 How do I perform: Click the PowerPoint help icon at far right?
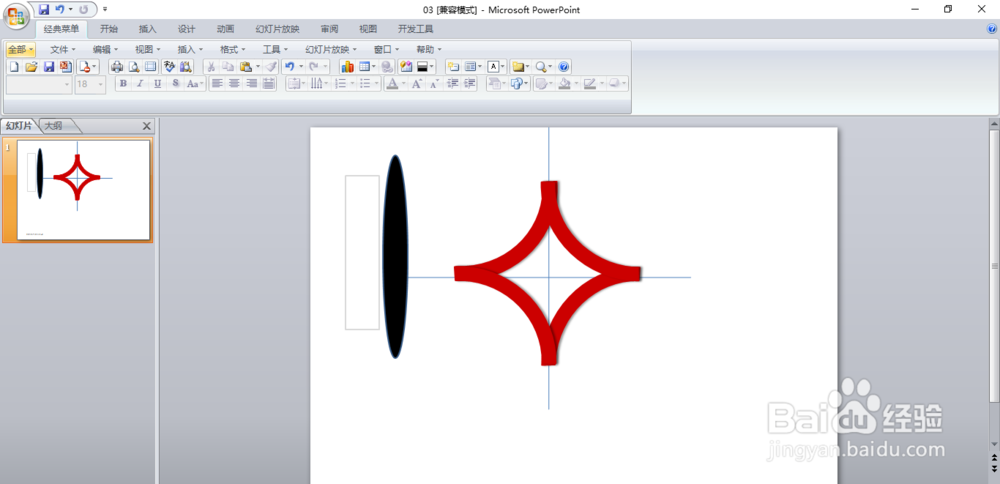click(992, 29)
